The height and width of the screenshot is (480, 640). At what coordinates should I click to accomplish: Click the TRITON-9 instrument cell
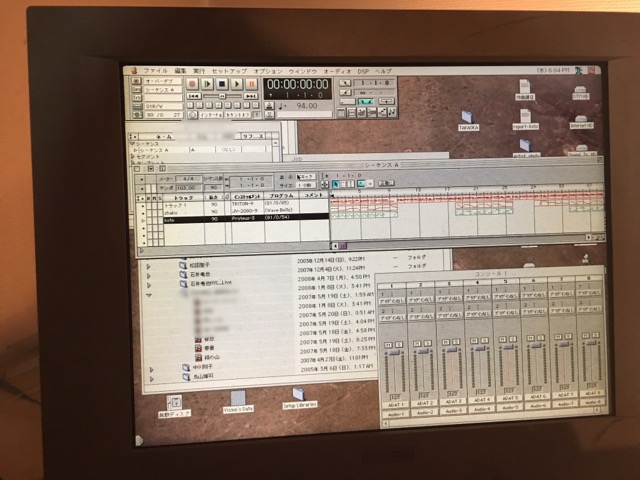tap(247, 204)
